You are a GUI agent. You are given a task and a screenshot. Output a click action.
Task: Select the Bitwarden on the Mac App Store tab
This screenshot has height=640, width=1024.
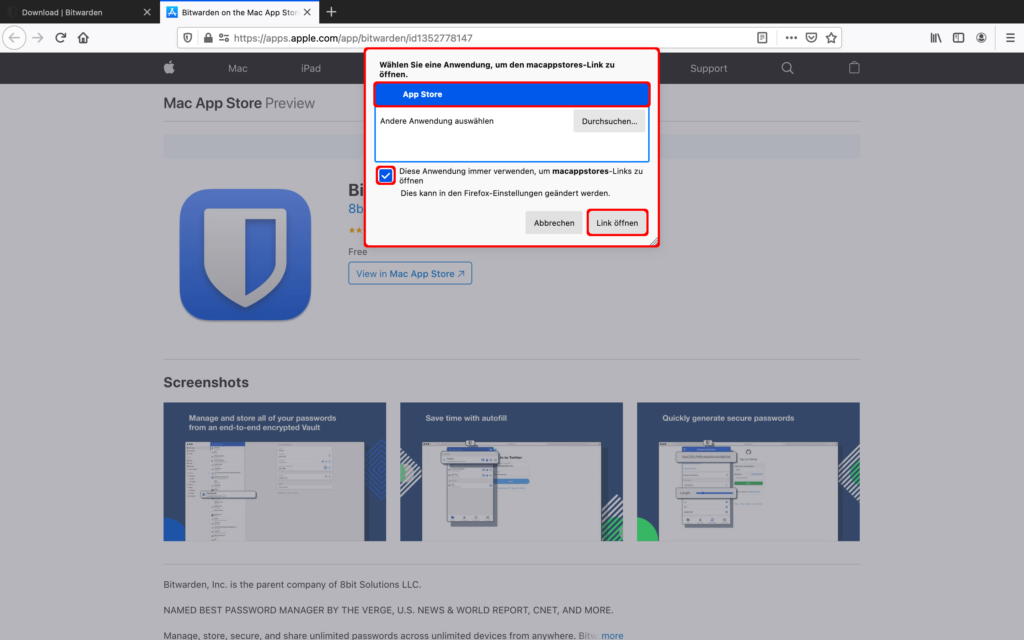pos(239,12)
